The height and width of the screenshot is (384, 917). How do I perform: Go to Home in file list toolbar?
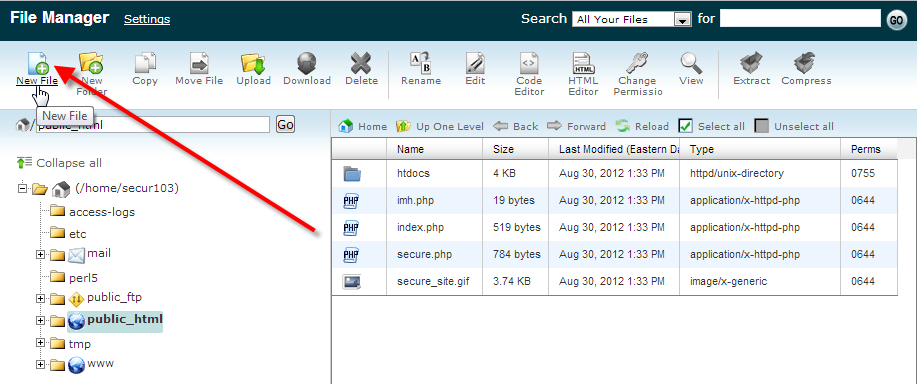coord(363,126)
